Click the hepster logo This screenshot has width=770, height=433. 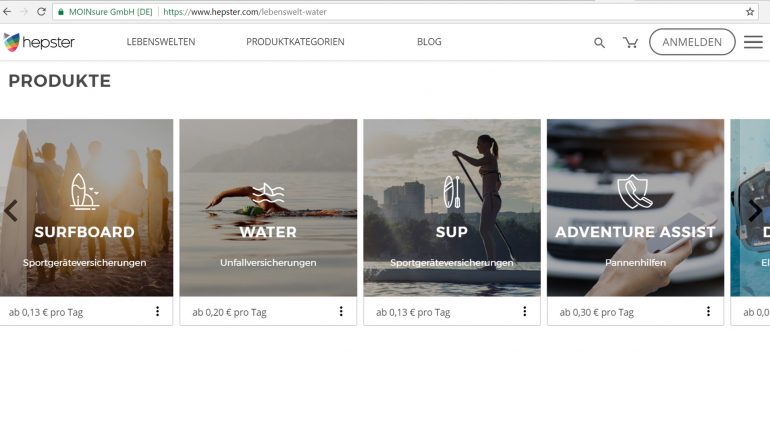coord(39,42)
